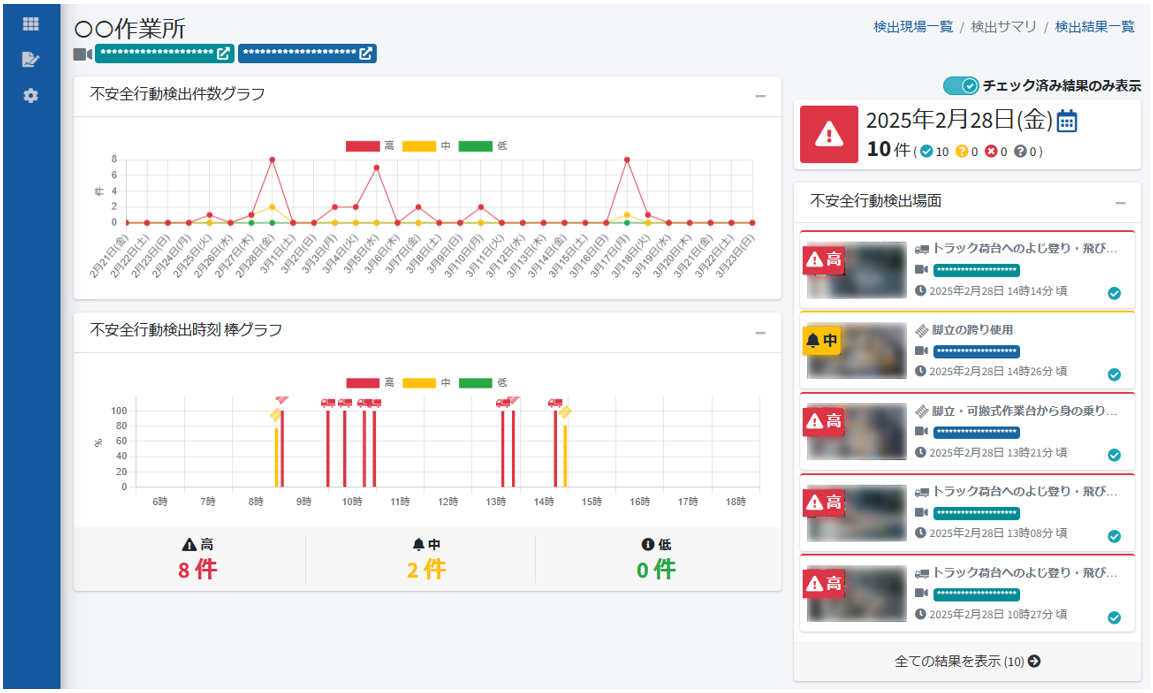Viewport: 1153px width, 693px height.
Task: Click 高 warning badge on 14時14分 thumbnail
Action: [x=824, y=260]
